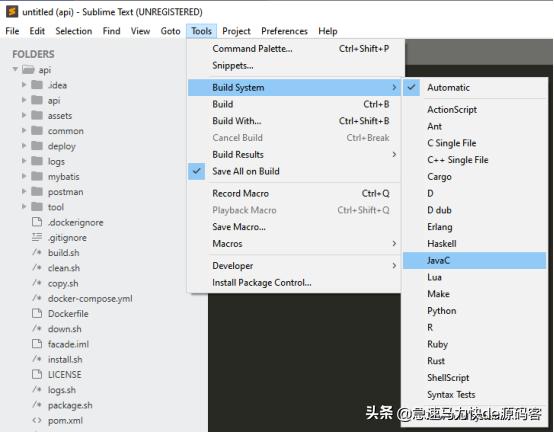The width and height of the screenshot is (554, 433).
Task: Click the .idea folder icon
Action: tap(37, 85)
